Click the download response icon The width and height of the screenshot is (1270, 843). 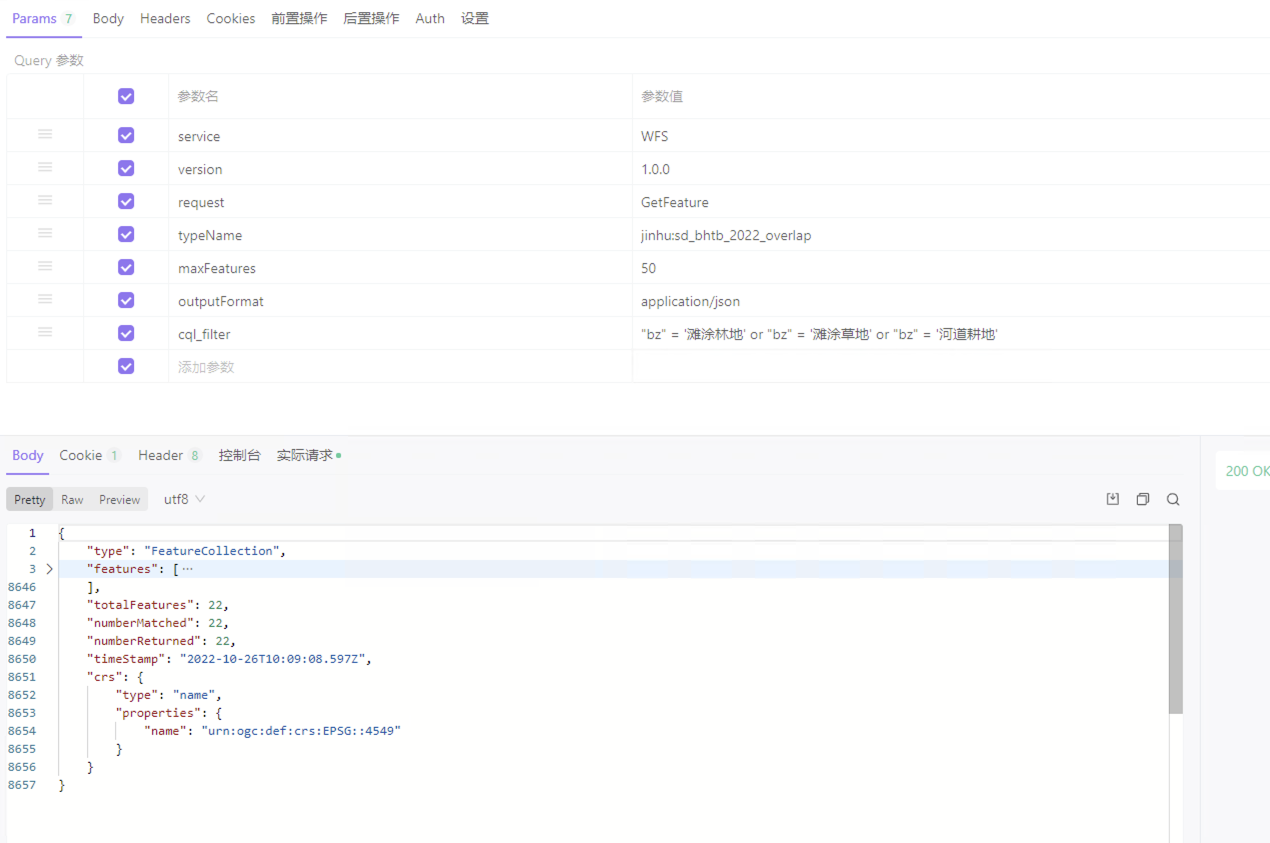pos(1112,498)
